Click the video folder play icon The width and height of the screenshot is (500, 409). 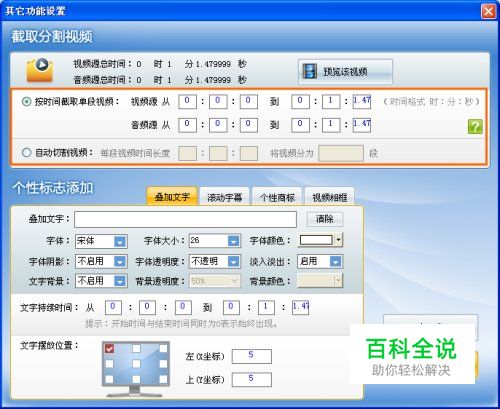(x=40, y=70)
